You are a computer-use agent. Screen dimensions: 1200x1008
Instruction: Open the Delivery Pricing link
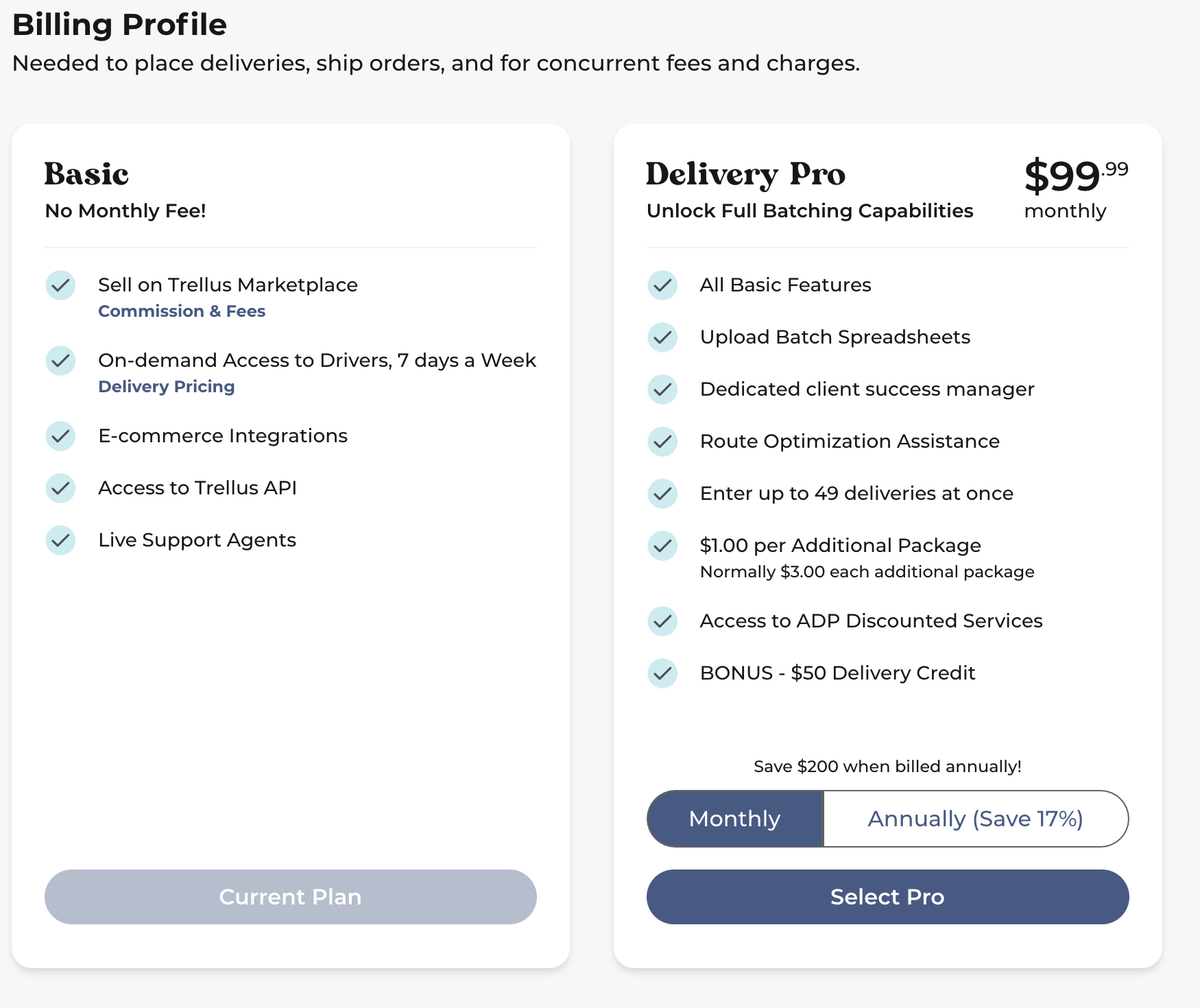[167, 387]
